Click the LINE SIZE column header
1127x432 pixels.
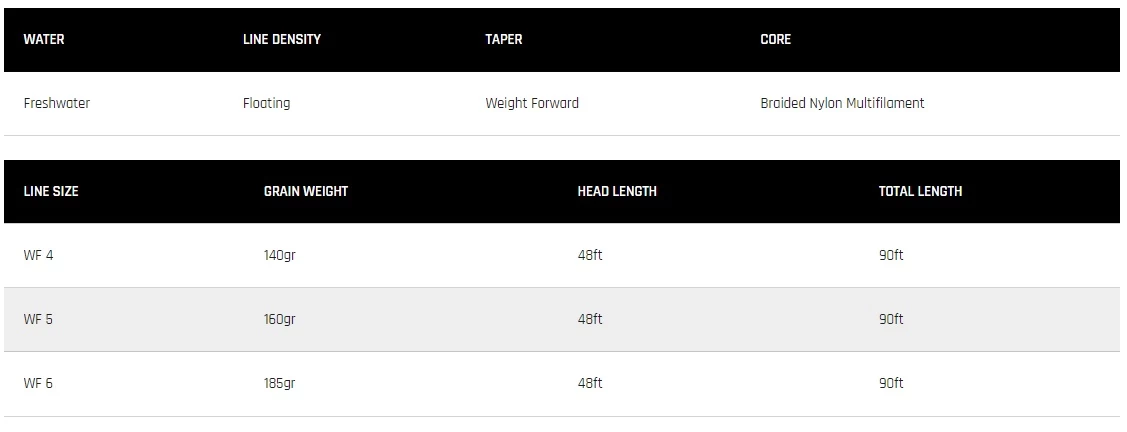click(x=51, y=191)
